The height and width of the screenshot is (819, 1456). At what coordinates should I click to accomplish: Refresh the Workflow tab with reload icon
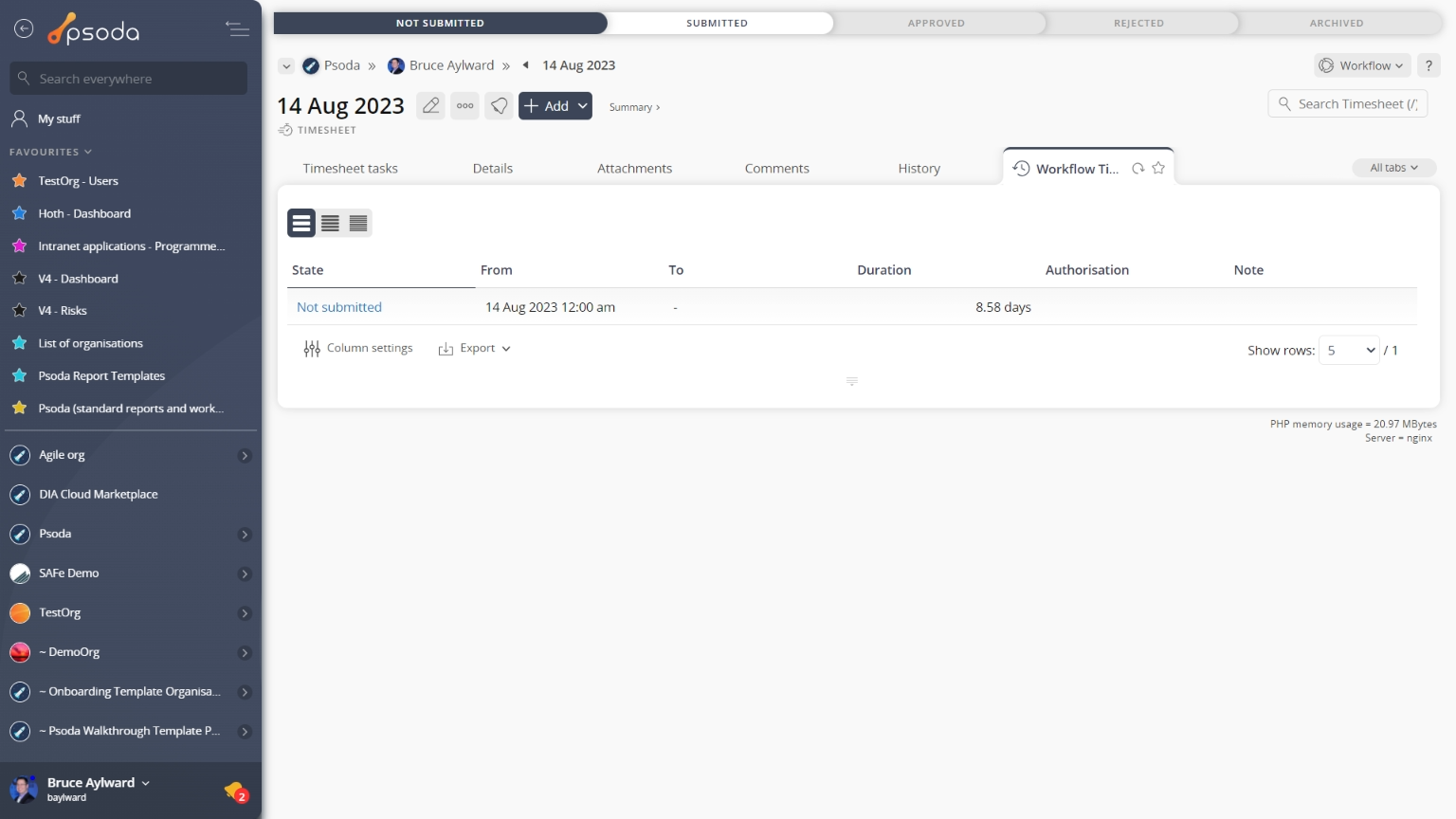pos(1137,169)
